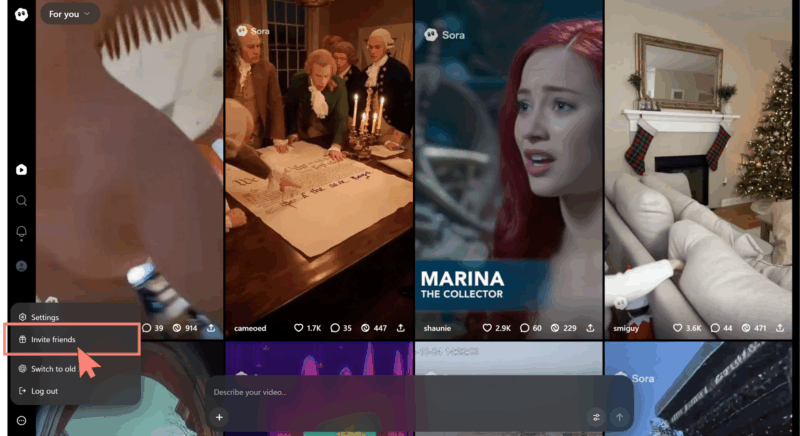Open video settings sliders in prompt bar
800x436 pixels.
[596, 417]
